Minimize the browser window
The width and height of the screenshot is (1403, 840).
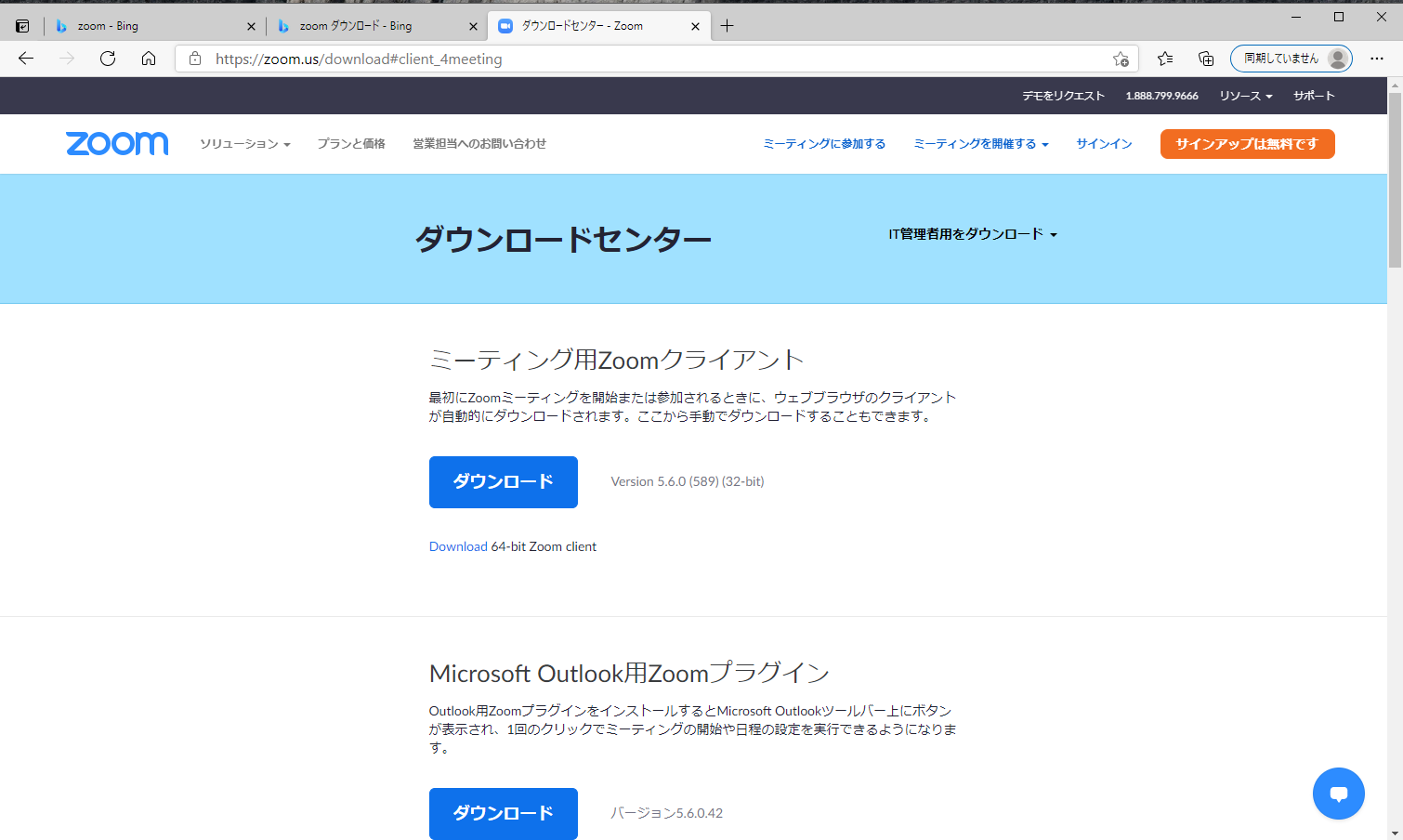1296,17
